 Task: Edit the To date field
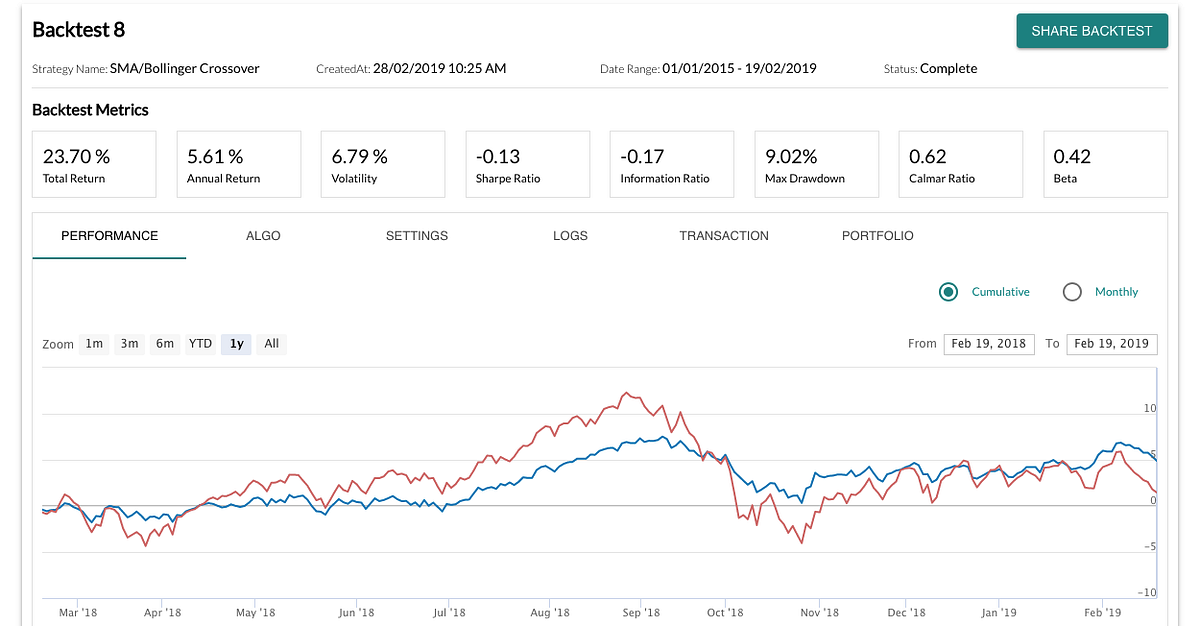coord(1111,343)
